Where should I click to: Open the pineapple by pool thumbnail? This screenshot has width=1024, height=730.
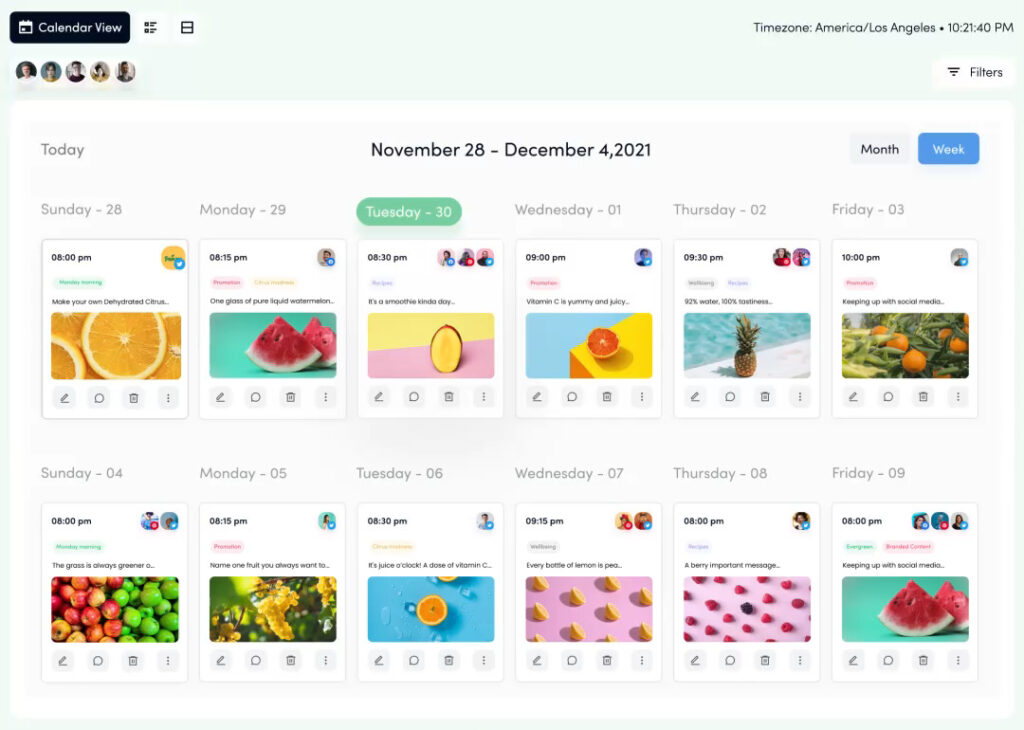pos(747,345)
